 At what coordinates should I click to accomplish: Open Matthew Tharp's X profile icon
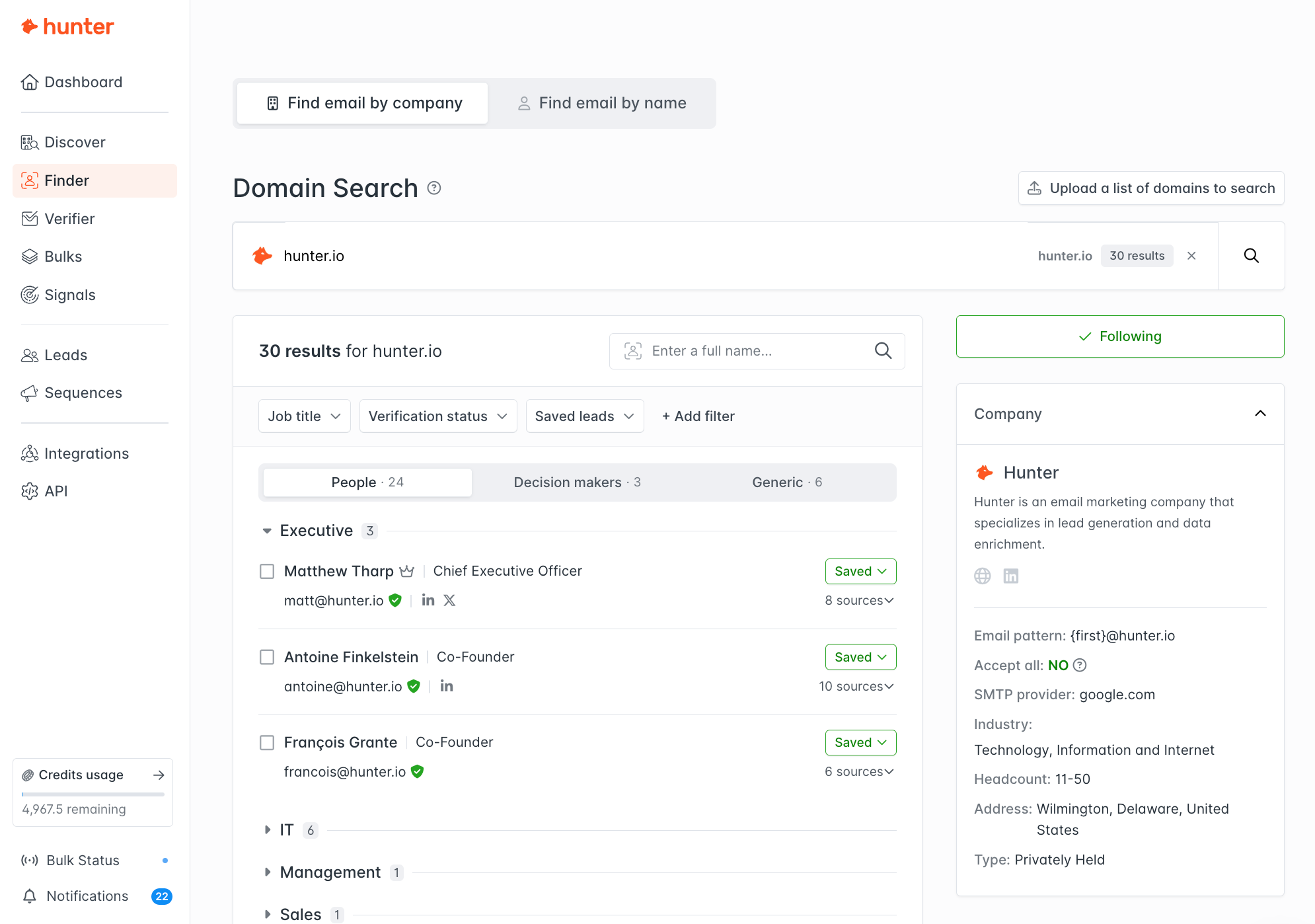[x=449, y=600]
